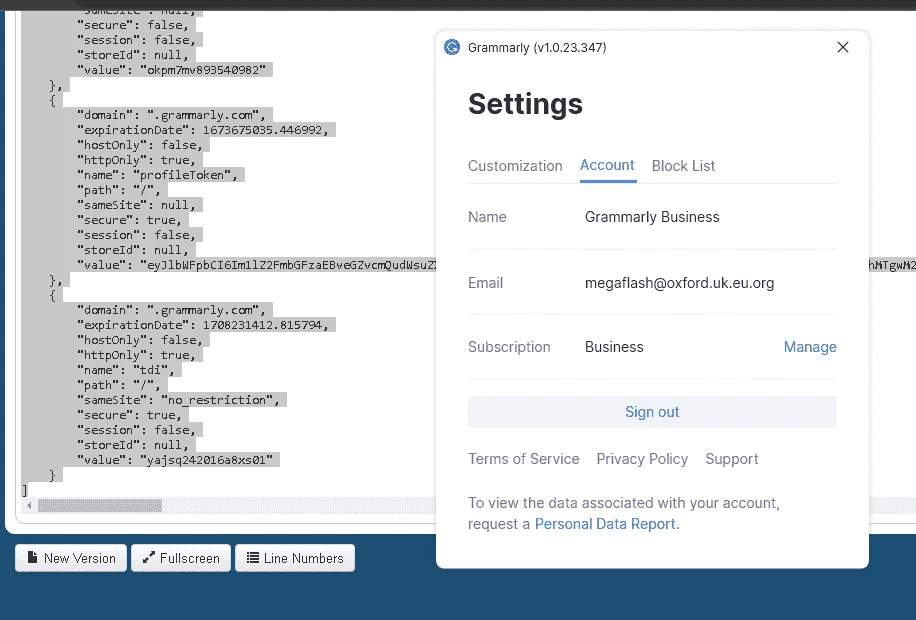916x620 pixels.
Task: Click the New Version file icon
Action: pyautogui.click(x=33, y=557)
